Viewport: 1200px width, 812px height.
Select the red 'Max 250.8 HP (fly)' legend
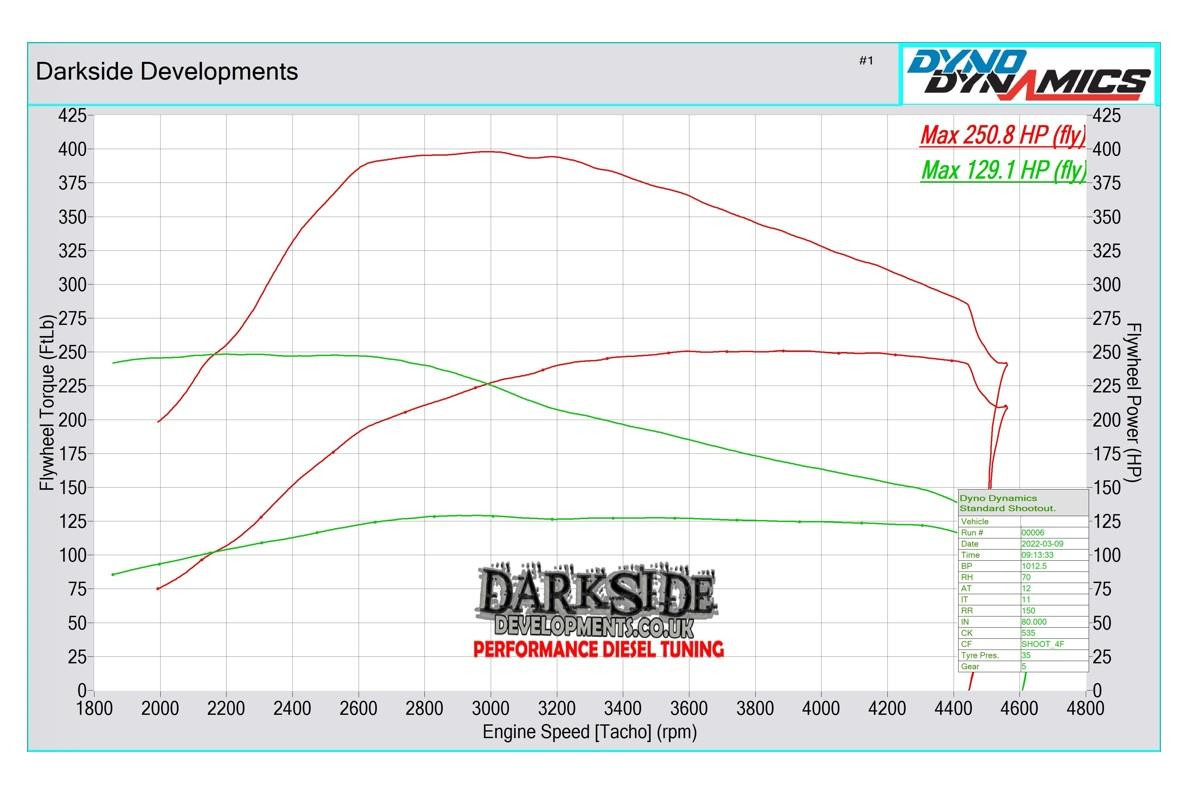tap(1003, 135)
